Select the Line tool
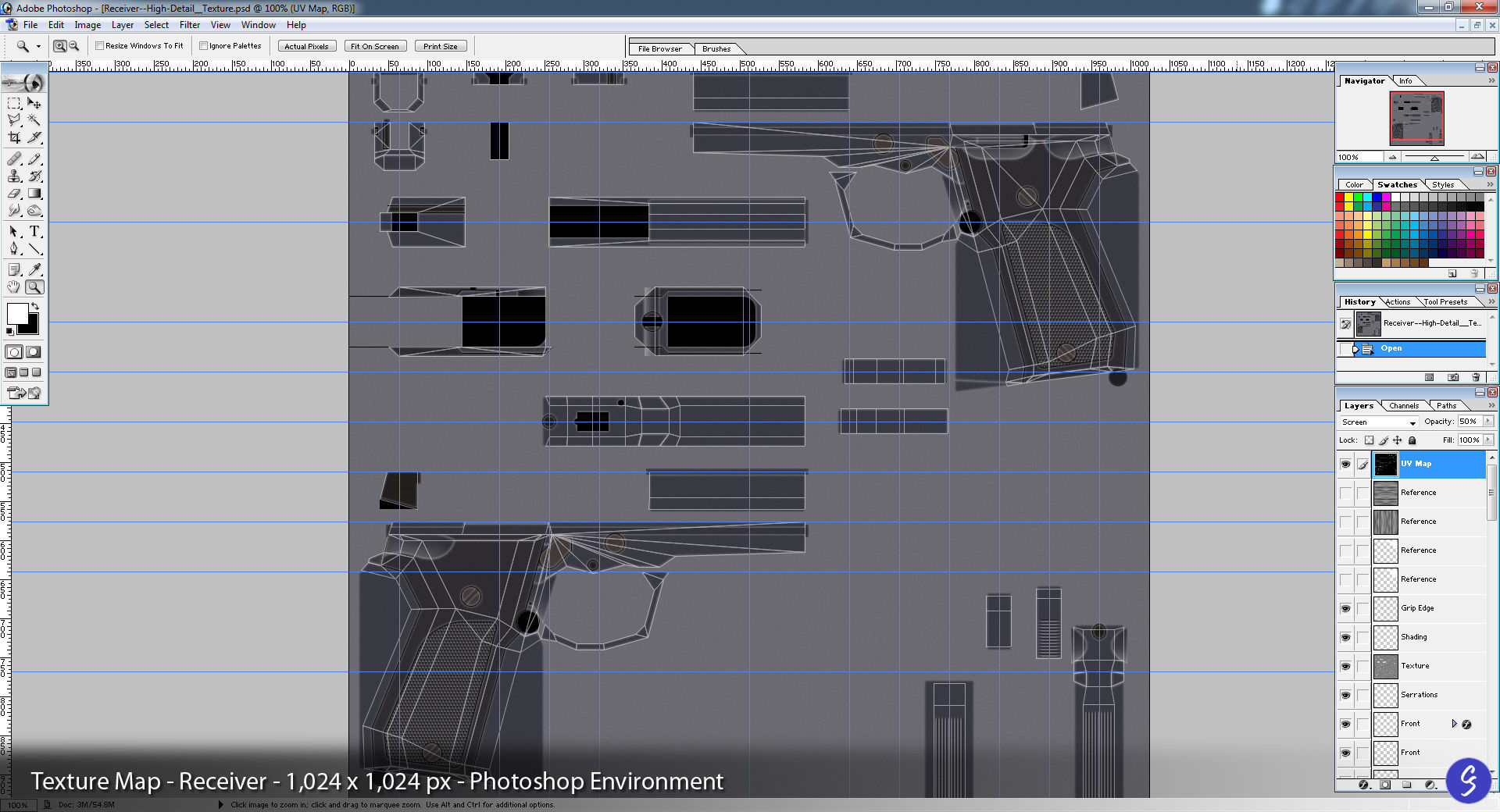The height and width of the screenshot is (812, 1500). tap(34, 249)
